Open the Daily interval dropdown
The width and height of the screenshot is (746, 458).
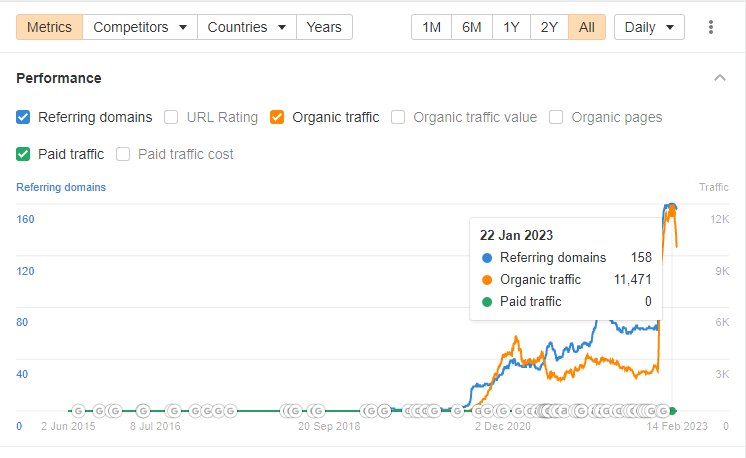648,27
